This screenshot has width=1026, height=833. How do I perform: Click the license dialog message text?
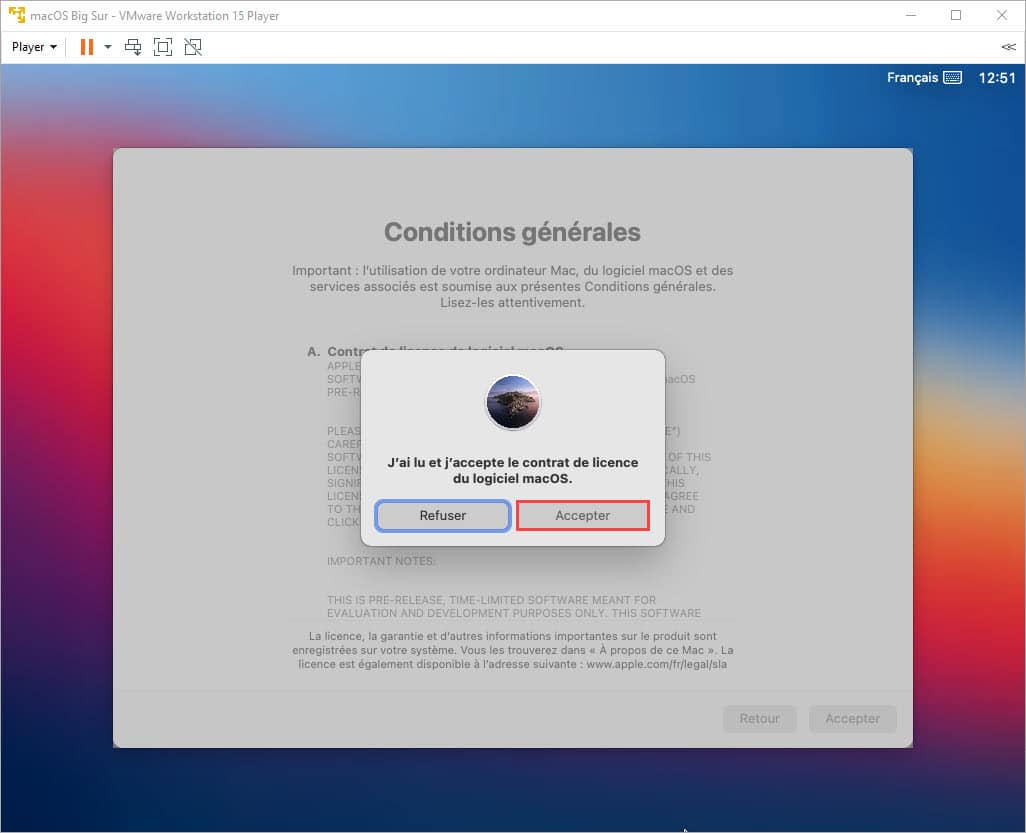(513, 470)
